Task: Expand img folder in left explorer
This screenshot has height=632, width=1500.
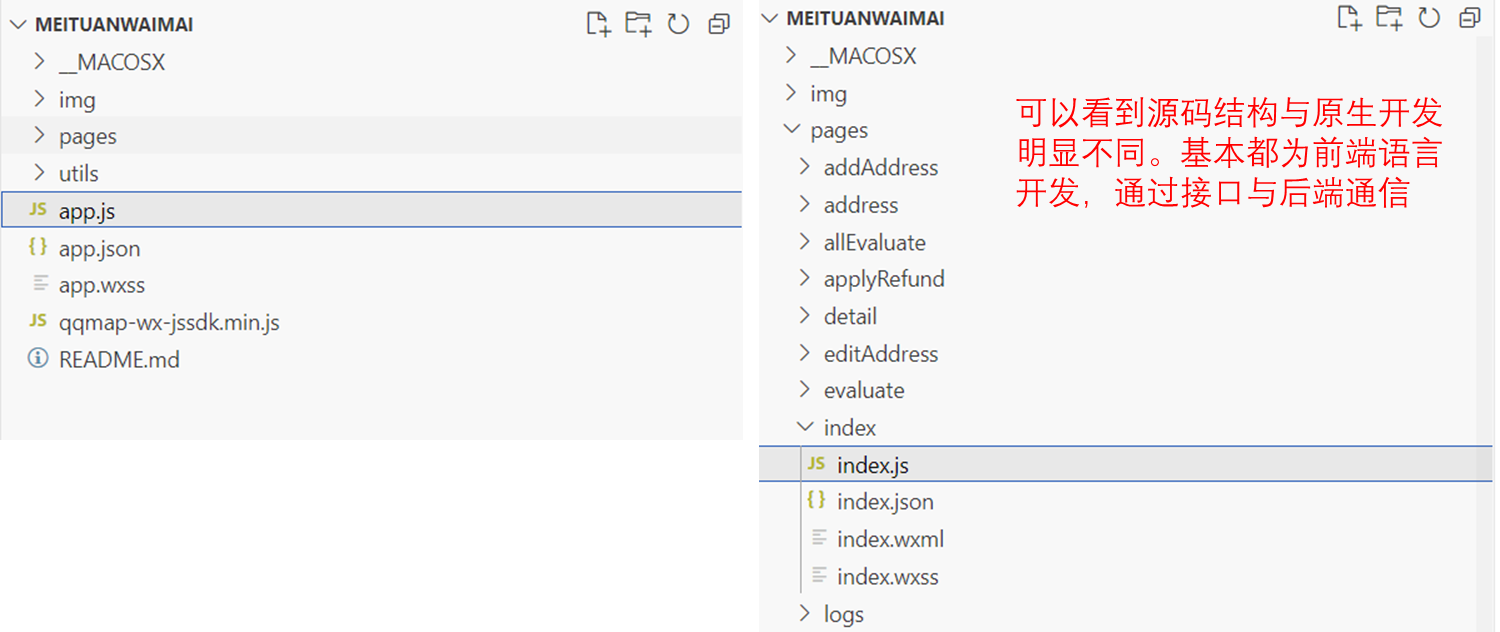Action: pyautogui.click(x=39, y=99)
